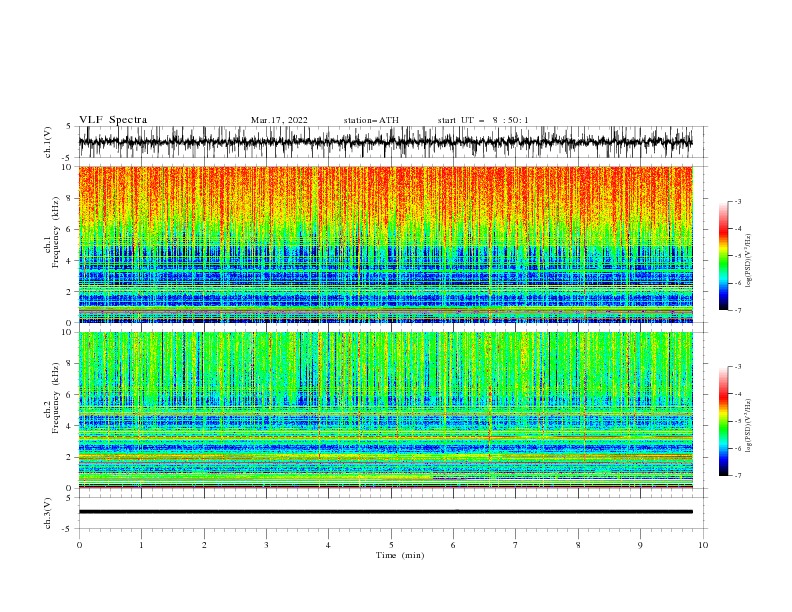Click the ch.1 frequency spectrogram panel
This screenshot has width=792, height=612.
click(x=385, y=244)
